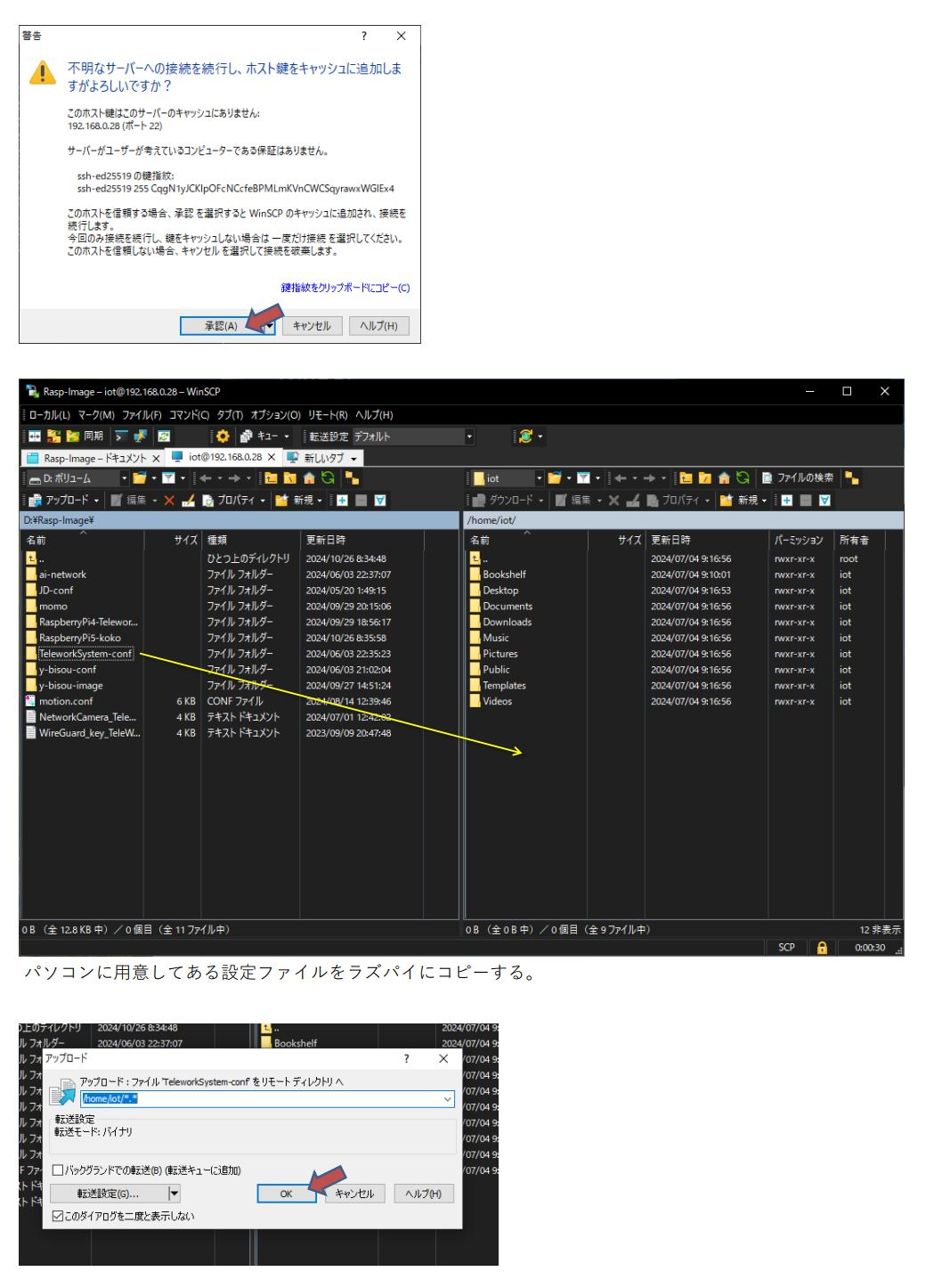
Task: Open the console terminal icon in toolbar
Action: click(121, 436)
